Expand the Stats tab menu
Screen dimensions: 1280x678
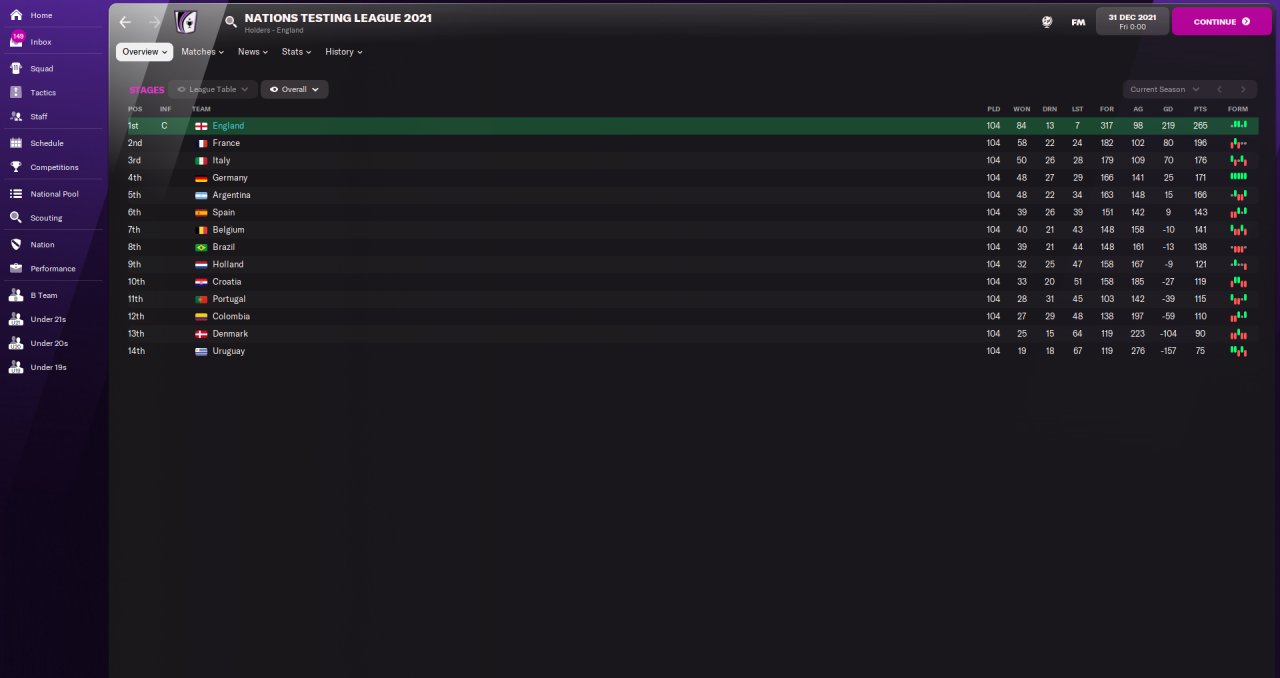pos(296,51)
